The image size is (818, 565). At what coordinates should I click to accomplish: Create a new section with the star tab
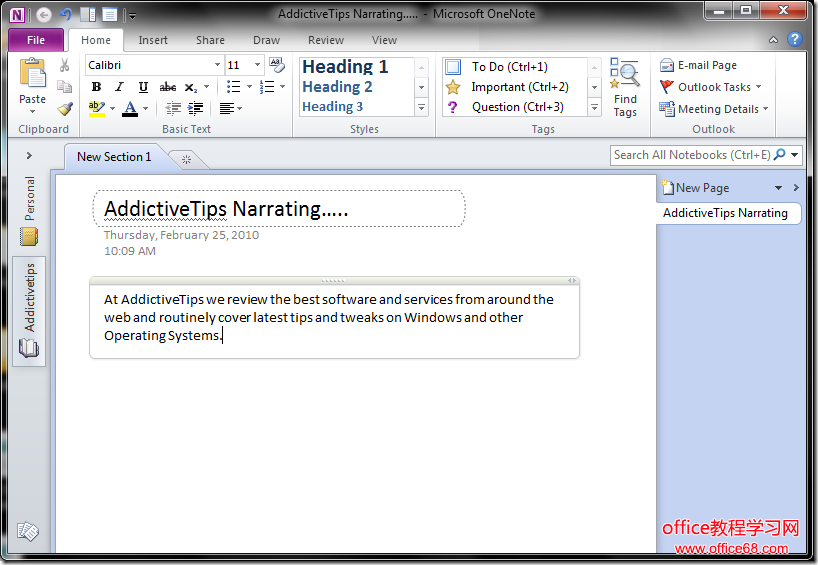tap(185, 158)
